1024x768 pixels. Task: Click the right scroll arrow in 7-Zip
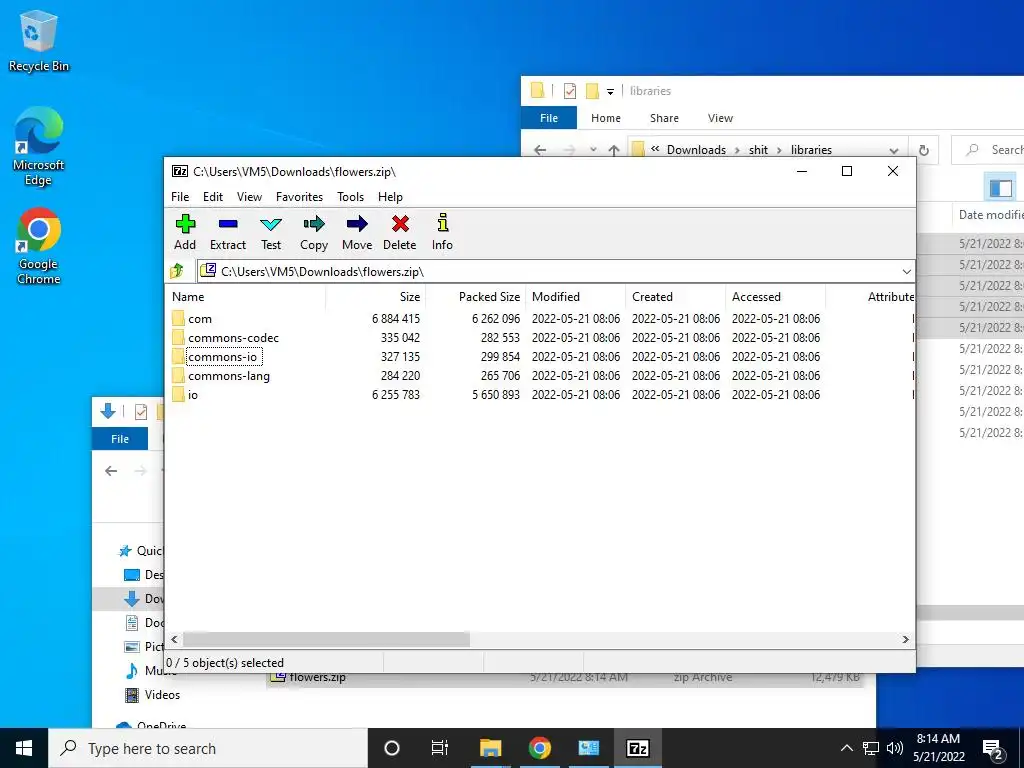[906, 639]
